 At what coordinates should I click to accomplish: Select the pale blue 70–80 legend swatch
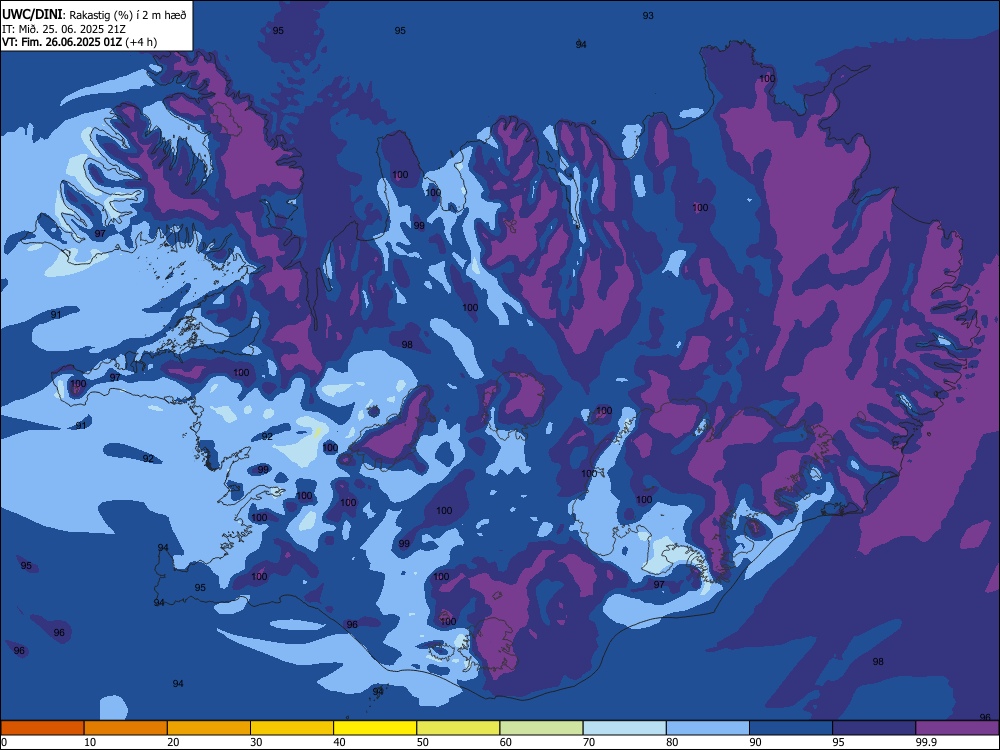(x=624, y=728)
